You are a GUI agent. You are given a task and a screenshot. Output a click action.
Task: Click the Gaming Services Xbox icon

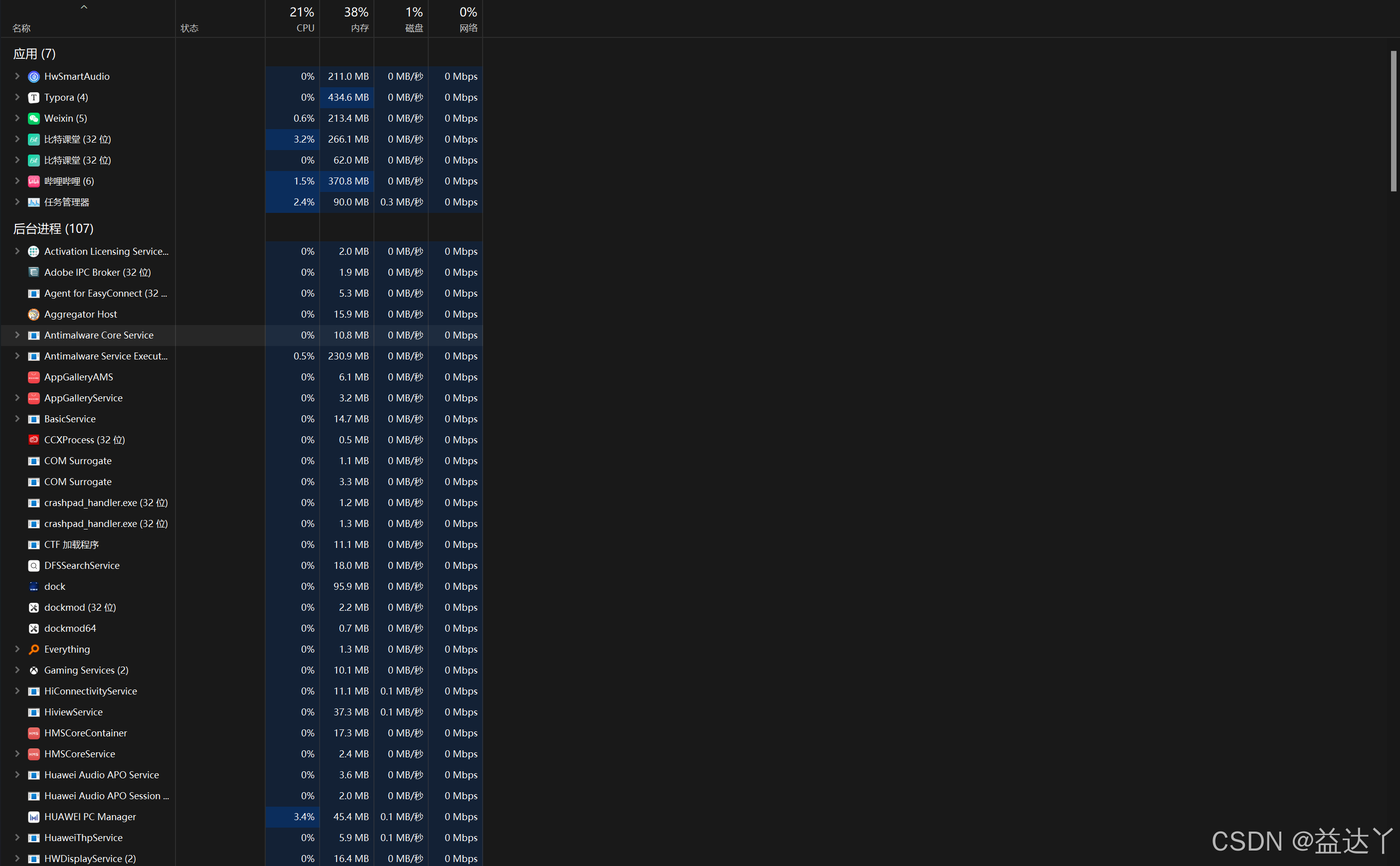34,670
